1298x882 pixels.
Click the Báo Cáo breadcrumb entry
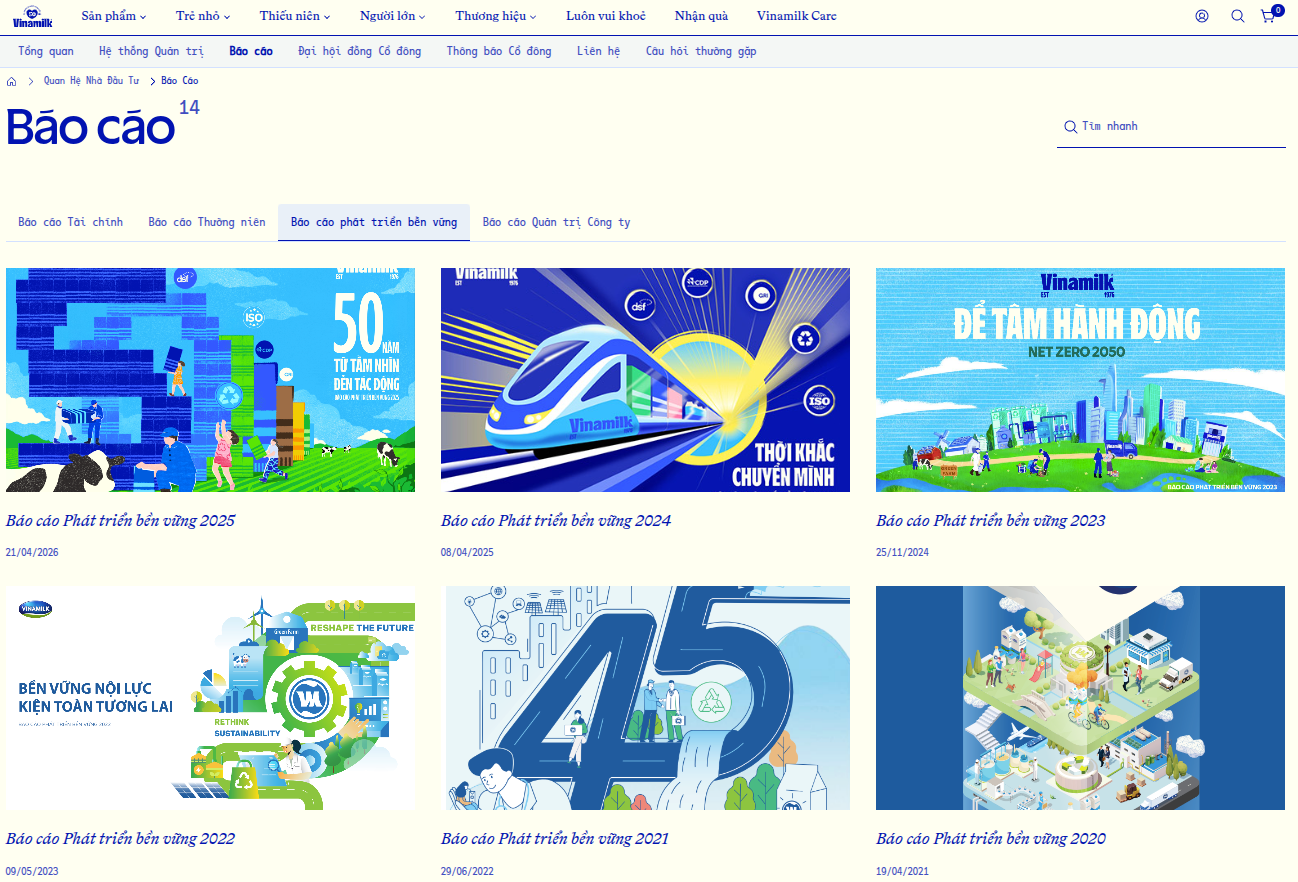click(180, 81)
